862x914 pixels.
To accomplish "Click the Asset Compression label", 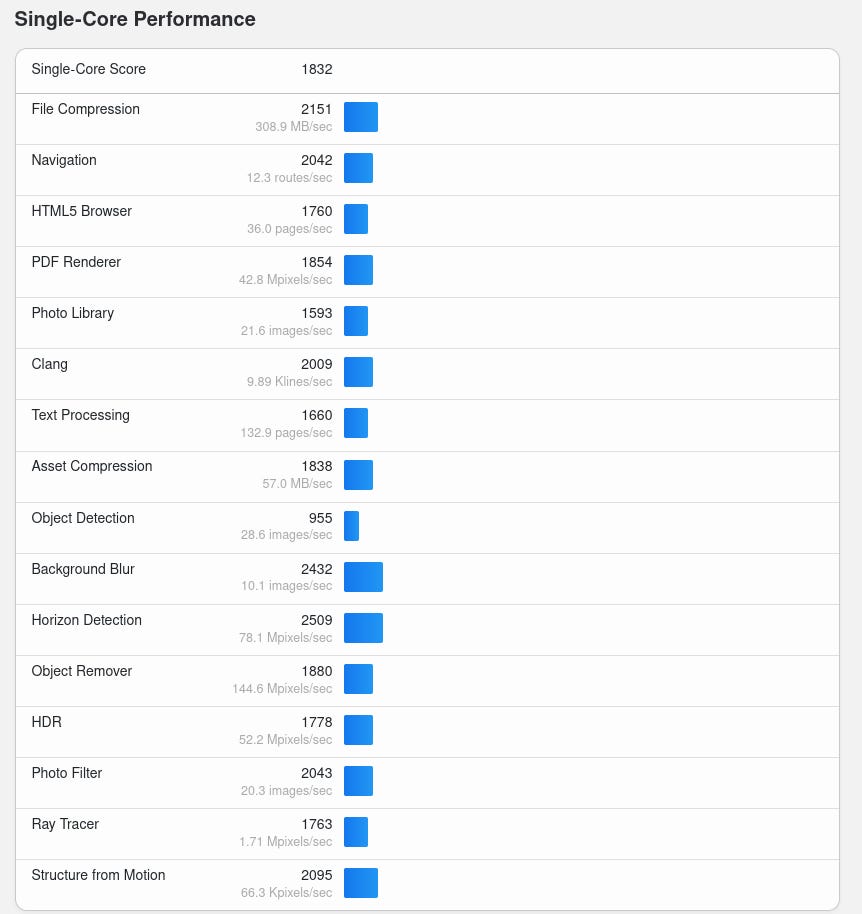I will coord(92,466).
